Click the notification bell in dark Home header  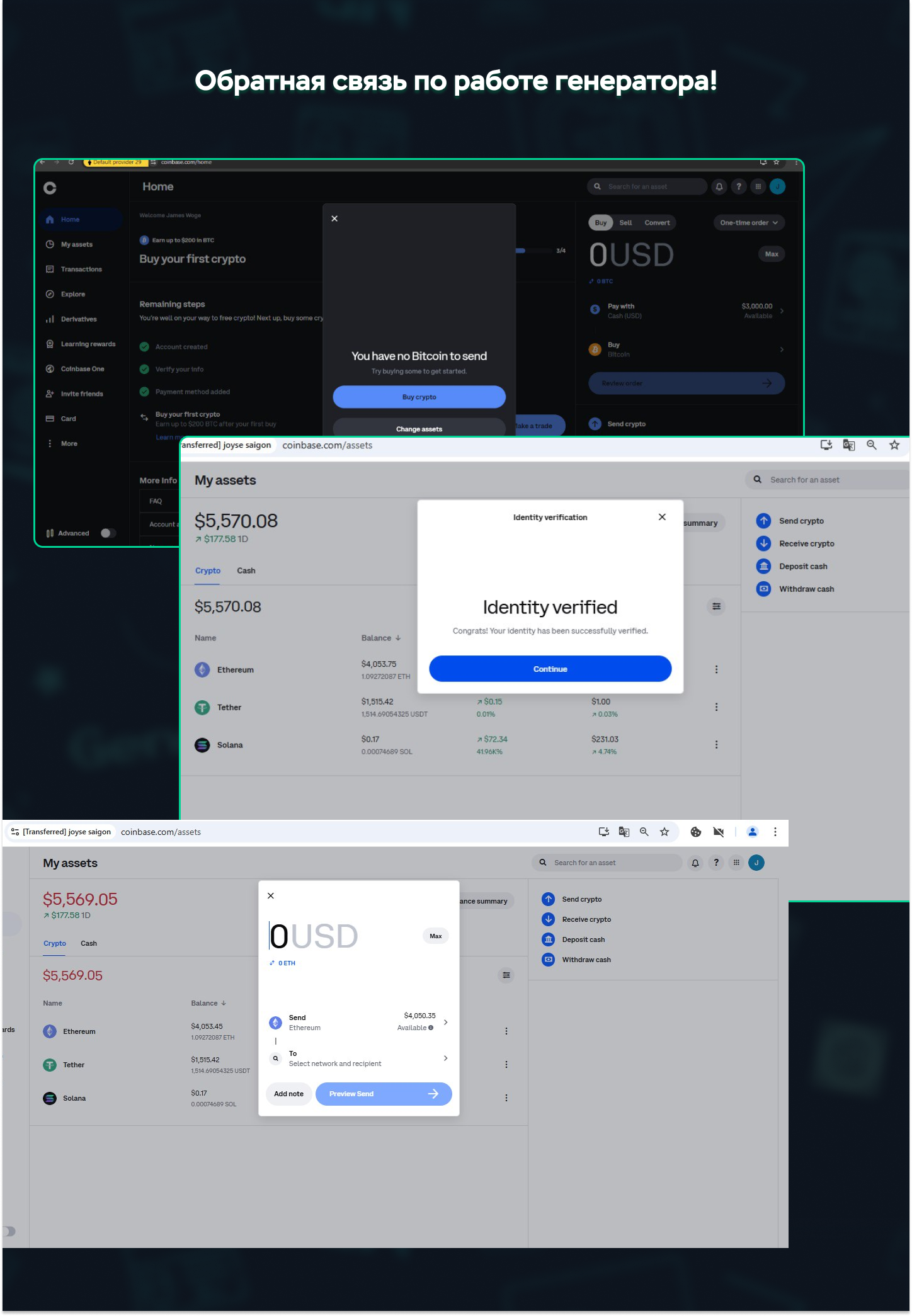click(719, 187)
